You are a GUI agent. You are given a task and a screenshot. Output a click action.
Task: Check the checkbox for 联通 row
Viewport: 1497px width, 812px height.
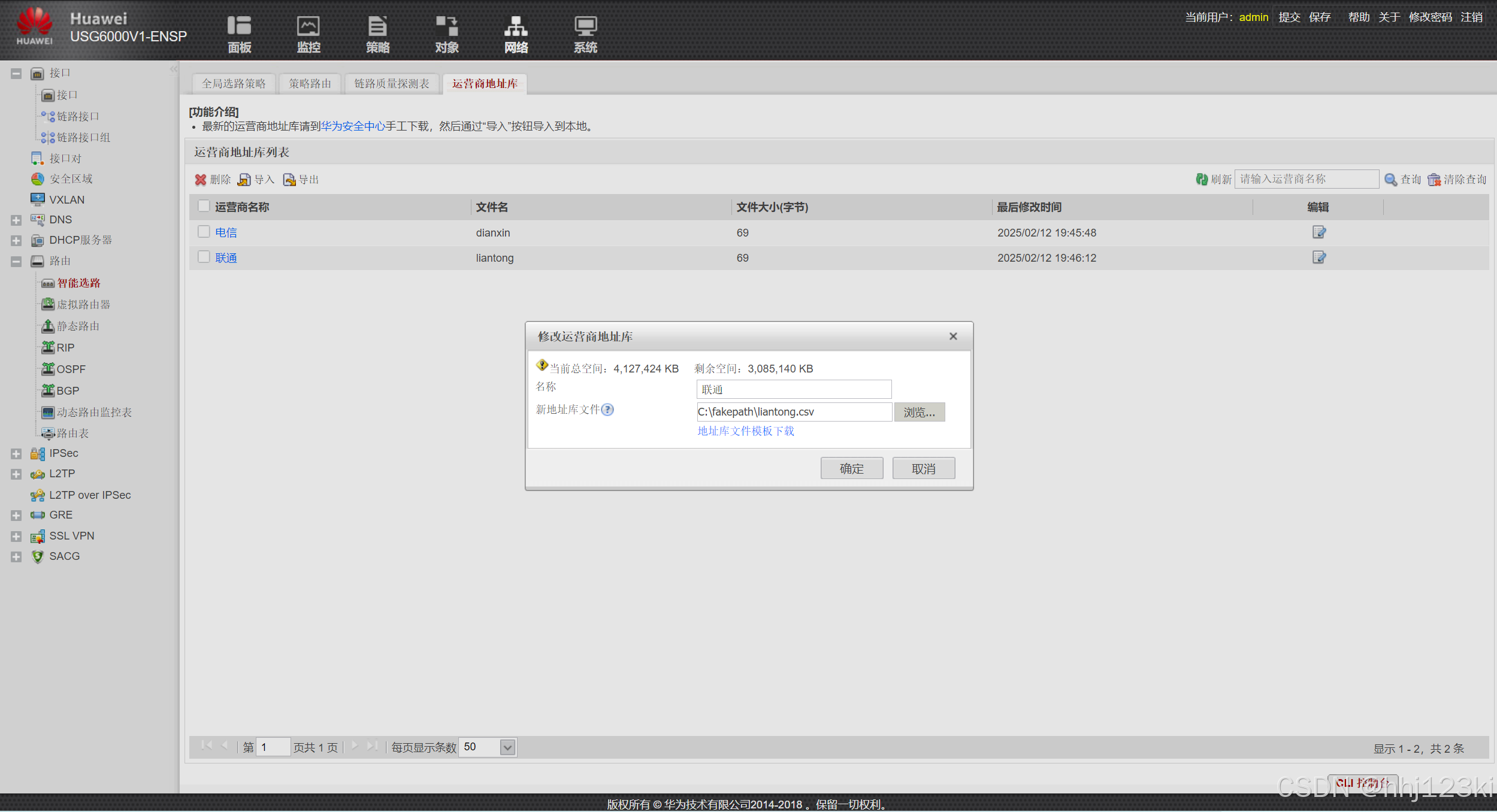[x=204, y=257]
